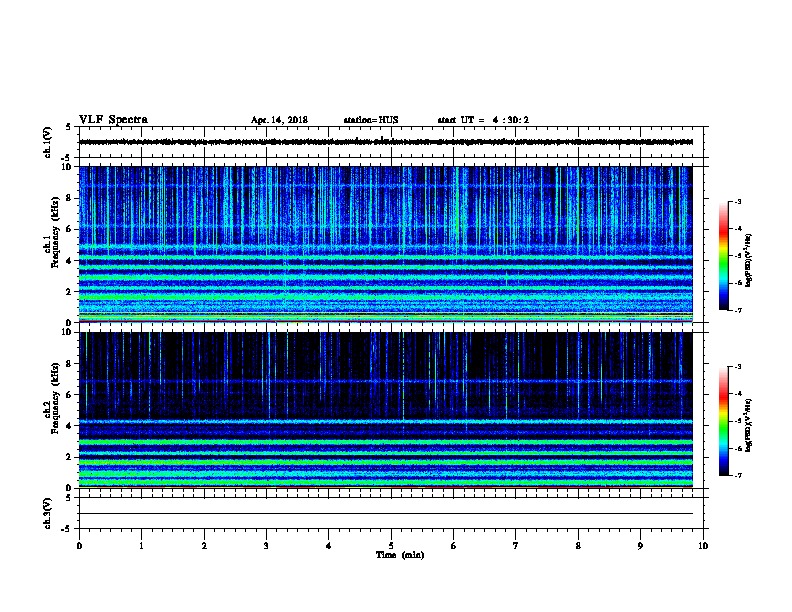
Task: Click the ch.2 color scale bar
Action: (x=724, y=421)
